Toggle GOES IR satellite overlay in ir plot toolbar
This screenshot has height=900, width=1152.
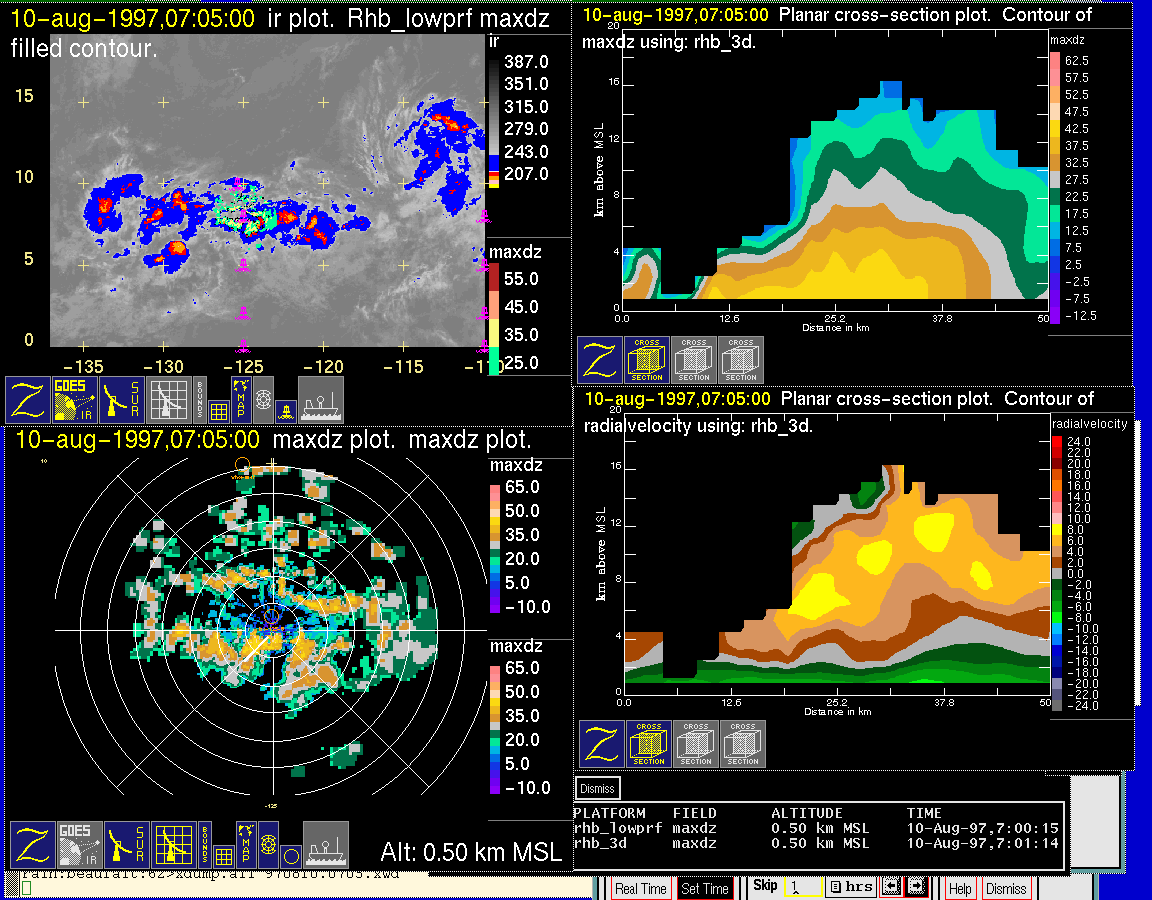click(77, 400)
